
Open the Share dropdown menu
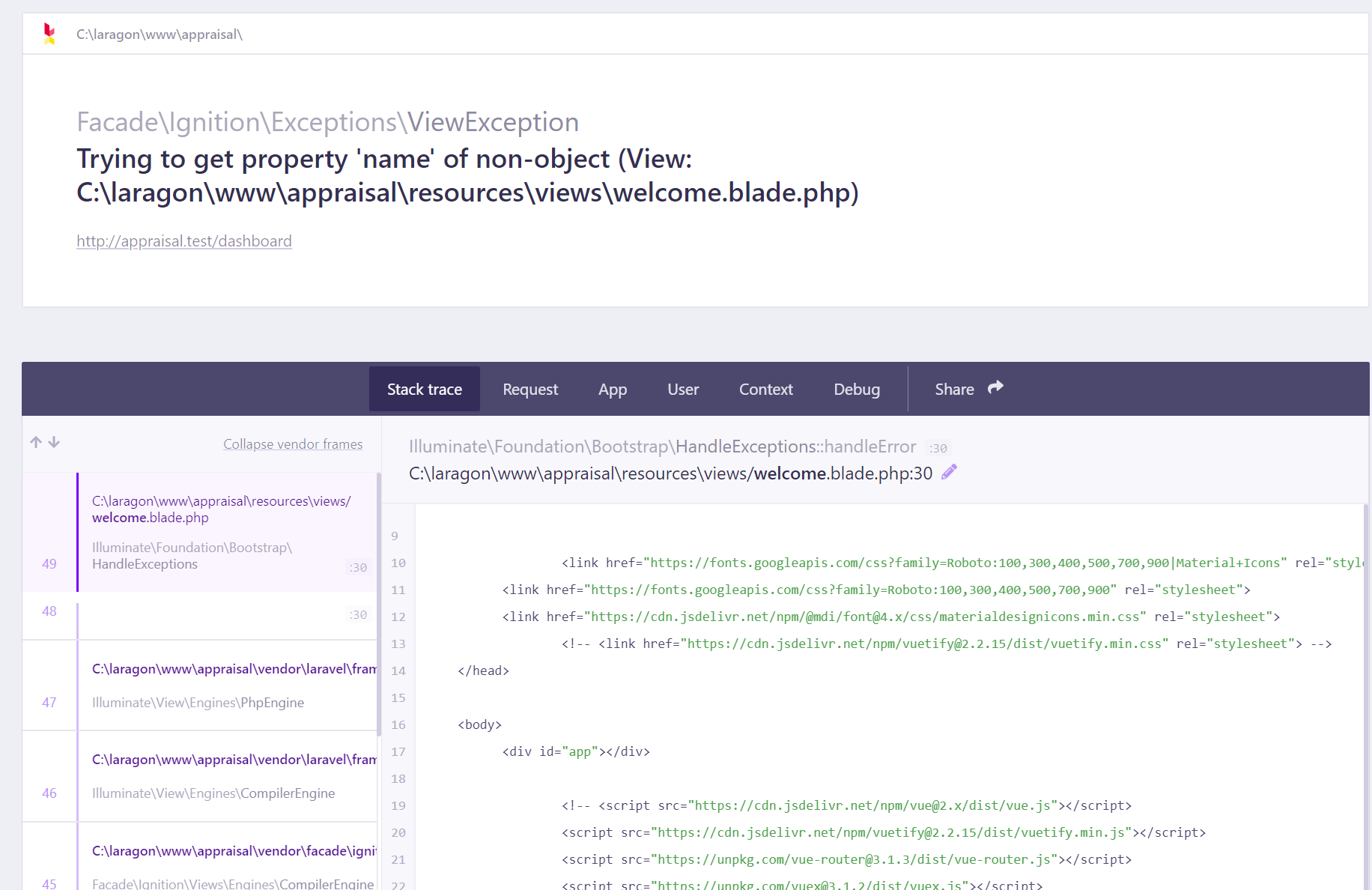[x=954, y=390]
